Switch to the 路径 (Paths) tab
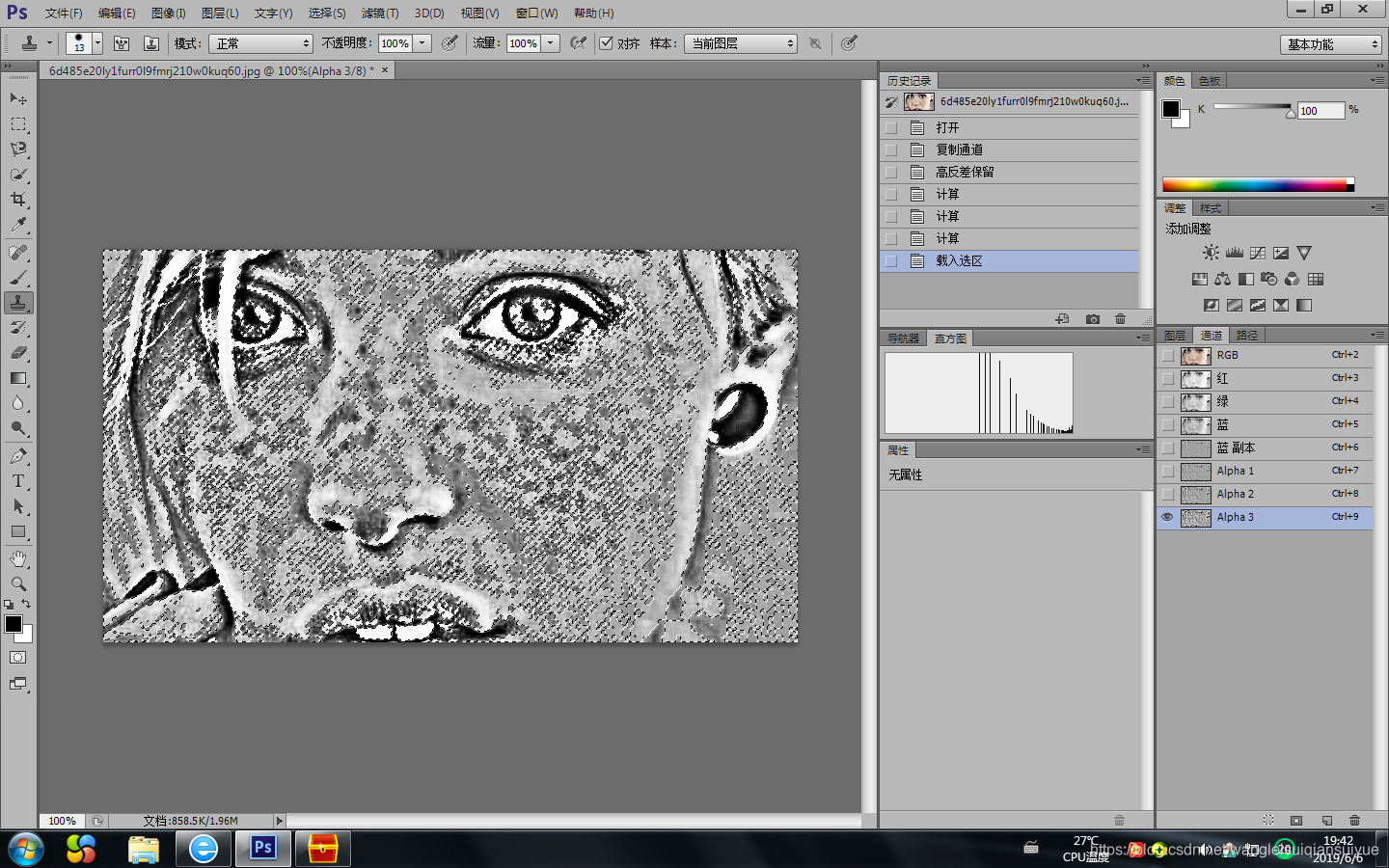 tap(1247, 336)
